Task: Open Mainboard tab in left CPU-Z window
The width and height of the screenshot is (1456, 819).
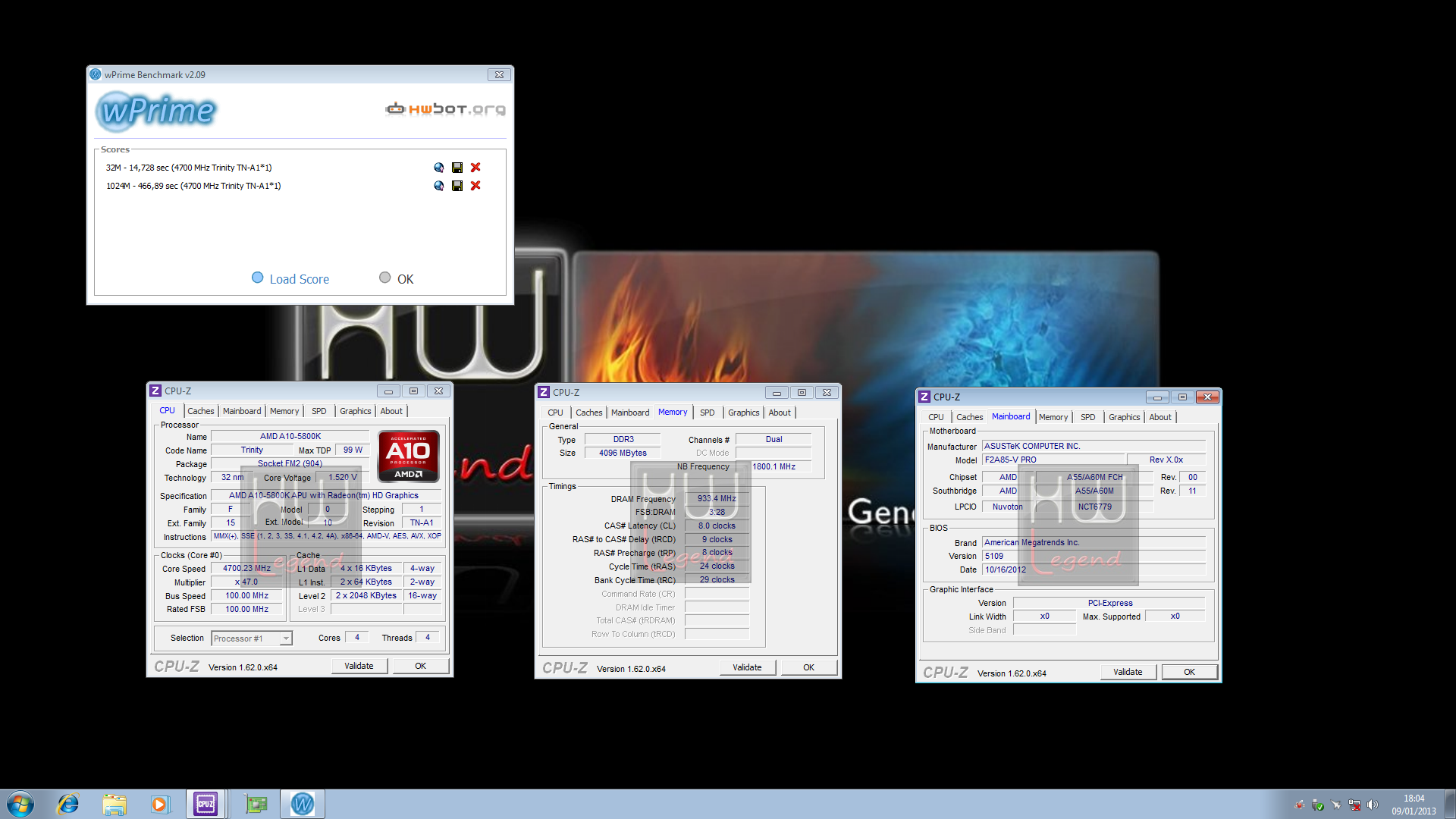Action: [x=242, y=411]
